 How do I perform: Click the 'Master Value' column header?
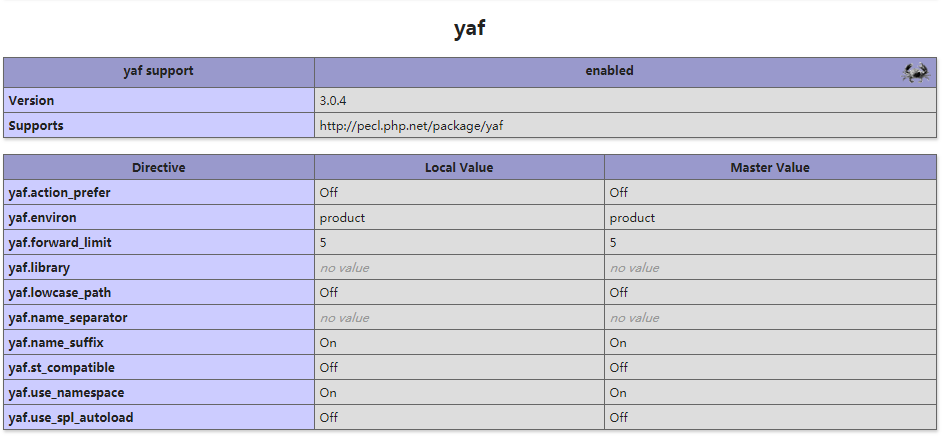pos(770,168)
